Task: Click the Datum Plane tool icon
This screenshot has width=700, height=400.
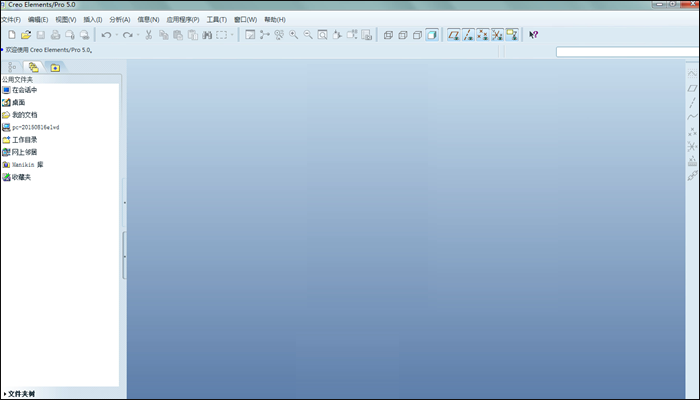Action: [692, 88]
